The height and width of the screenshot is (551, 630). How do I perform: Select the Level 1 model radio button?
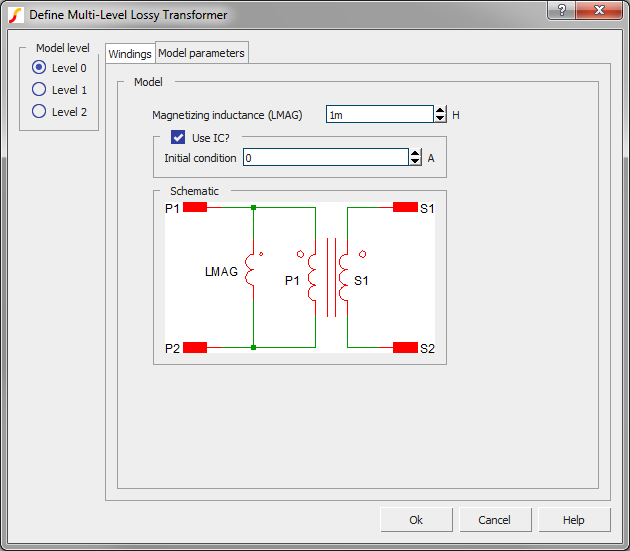(x=40, y=89)
